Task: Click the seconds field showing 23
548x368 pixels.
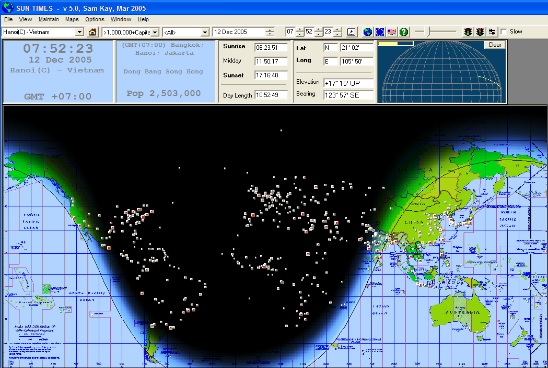Action: coord(328,32)
